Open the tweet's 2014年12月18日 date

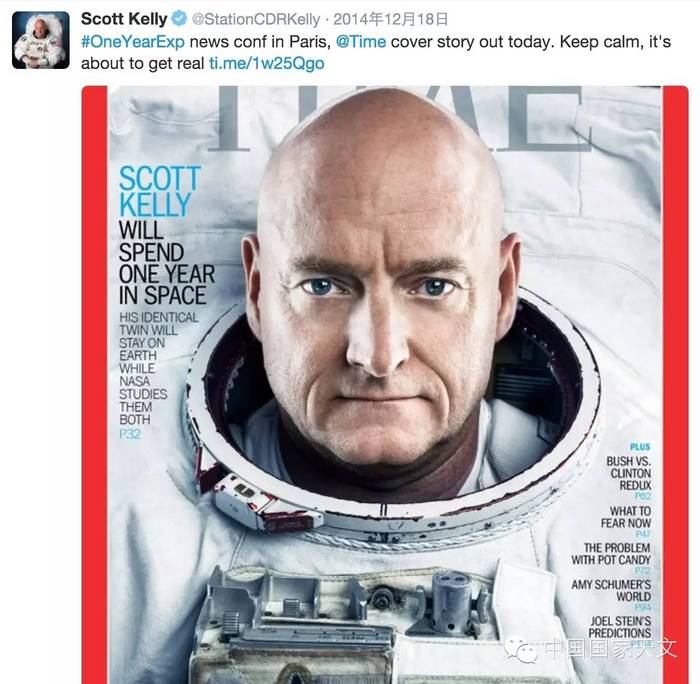pyautogui.click(x=391, y=19)
